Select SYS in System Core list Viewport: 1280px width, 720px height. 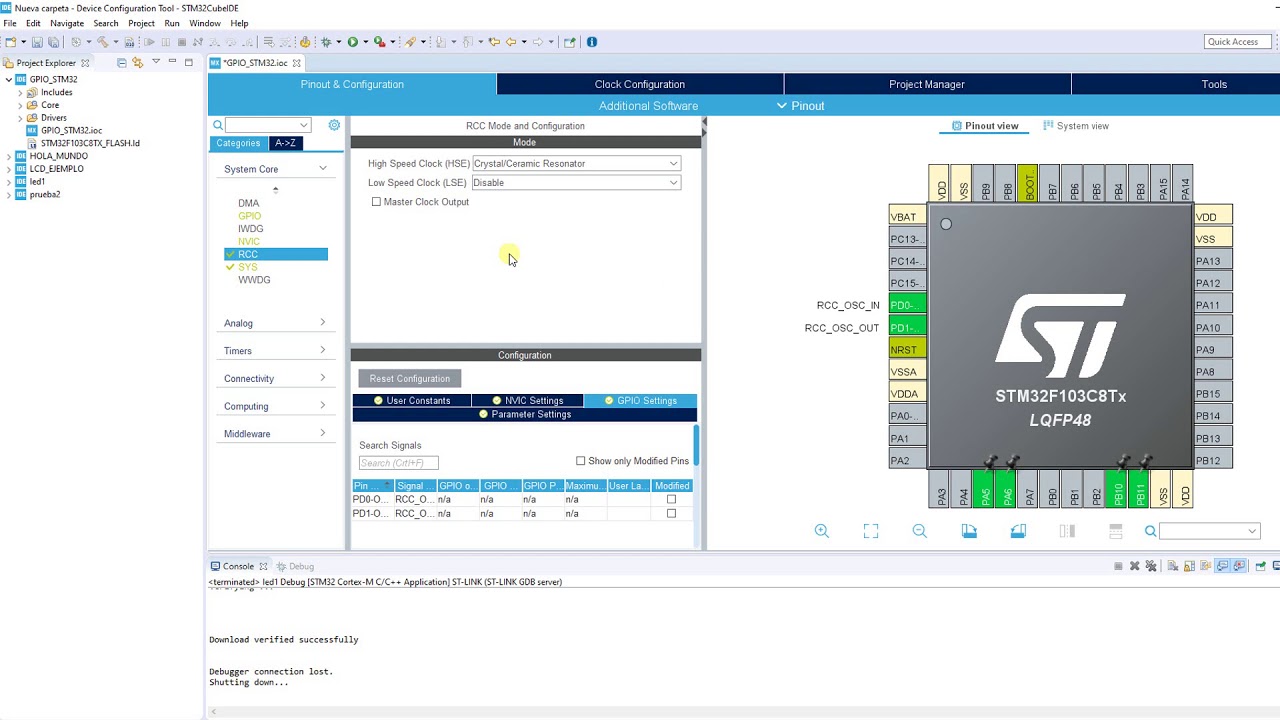click(x=248, y=267)
